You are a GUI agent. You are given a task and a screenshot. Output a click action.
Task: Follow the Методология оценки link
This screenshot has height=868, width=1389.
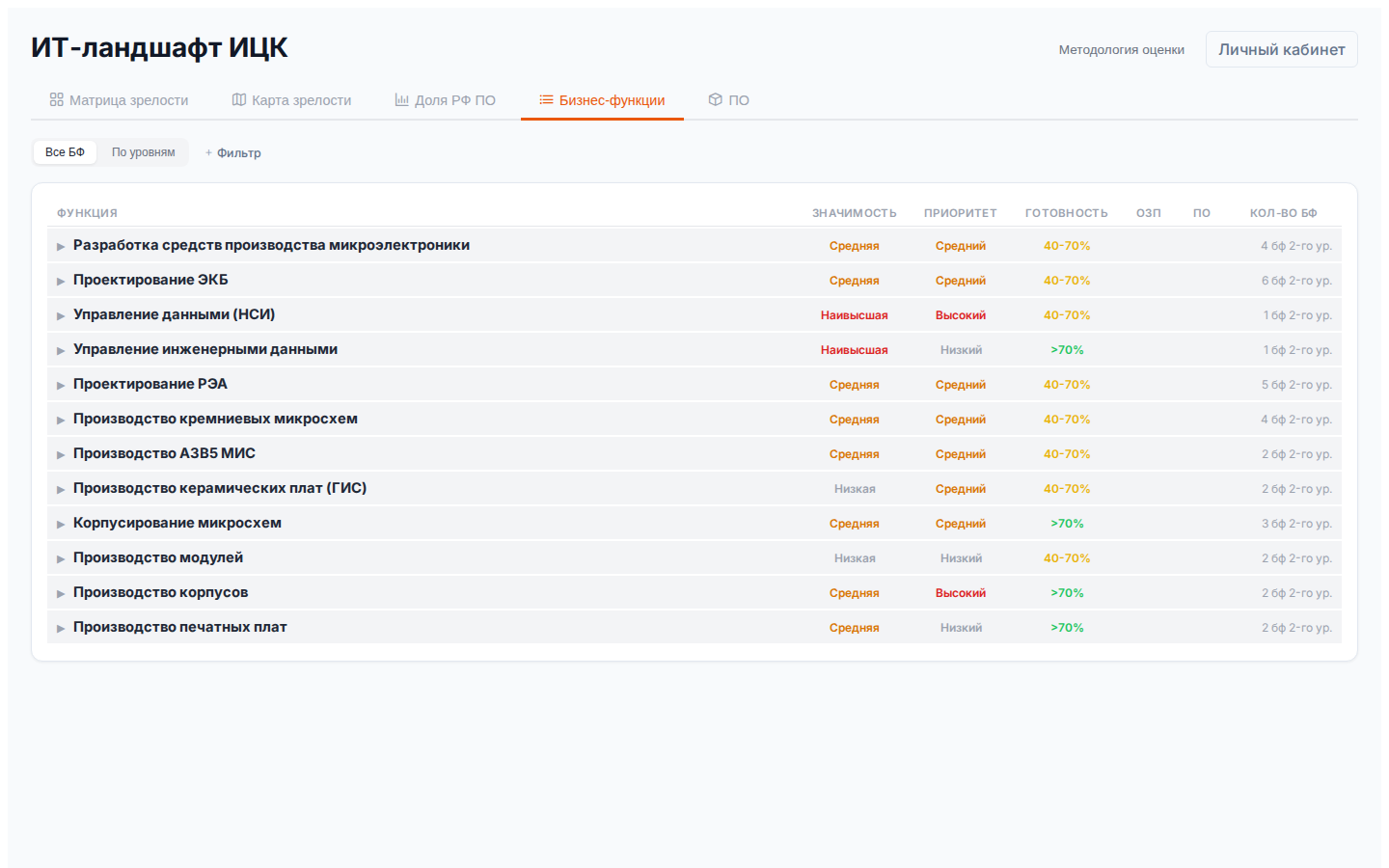tap(1121, 49)
